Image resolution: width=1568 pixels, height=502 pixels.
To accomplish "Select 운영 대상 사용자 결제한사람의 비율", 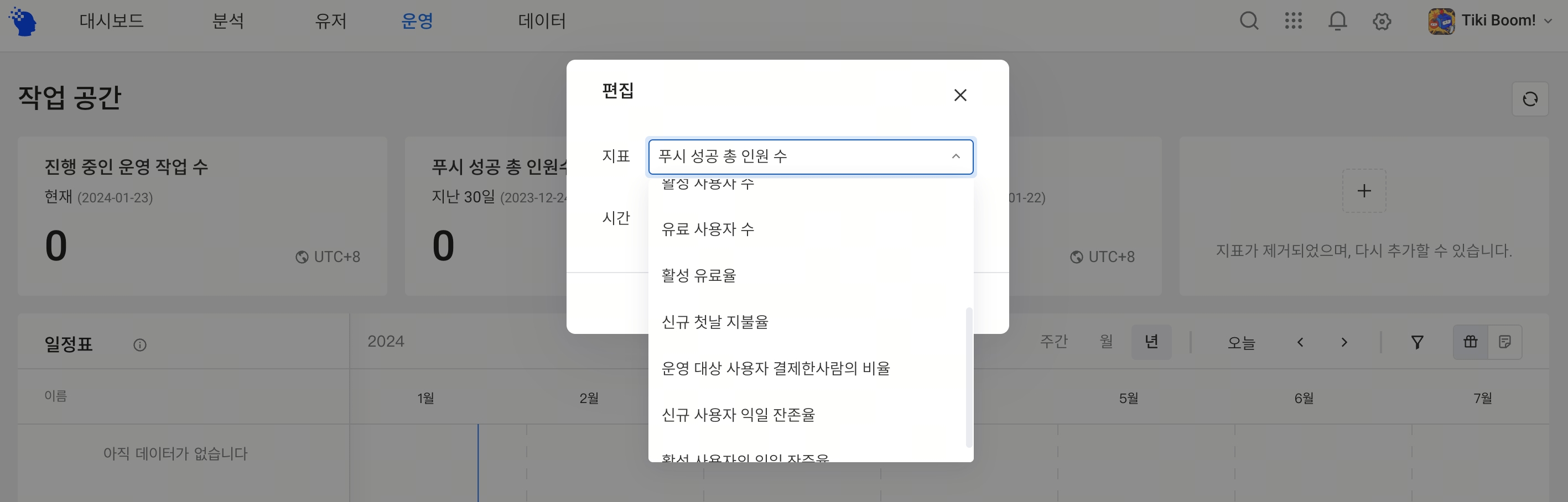I will 811,368.
